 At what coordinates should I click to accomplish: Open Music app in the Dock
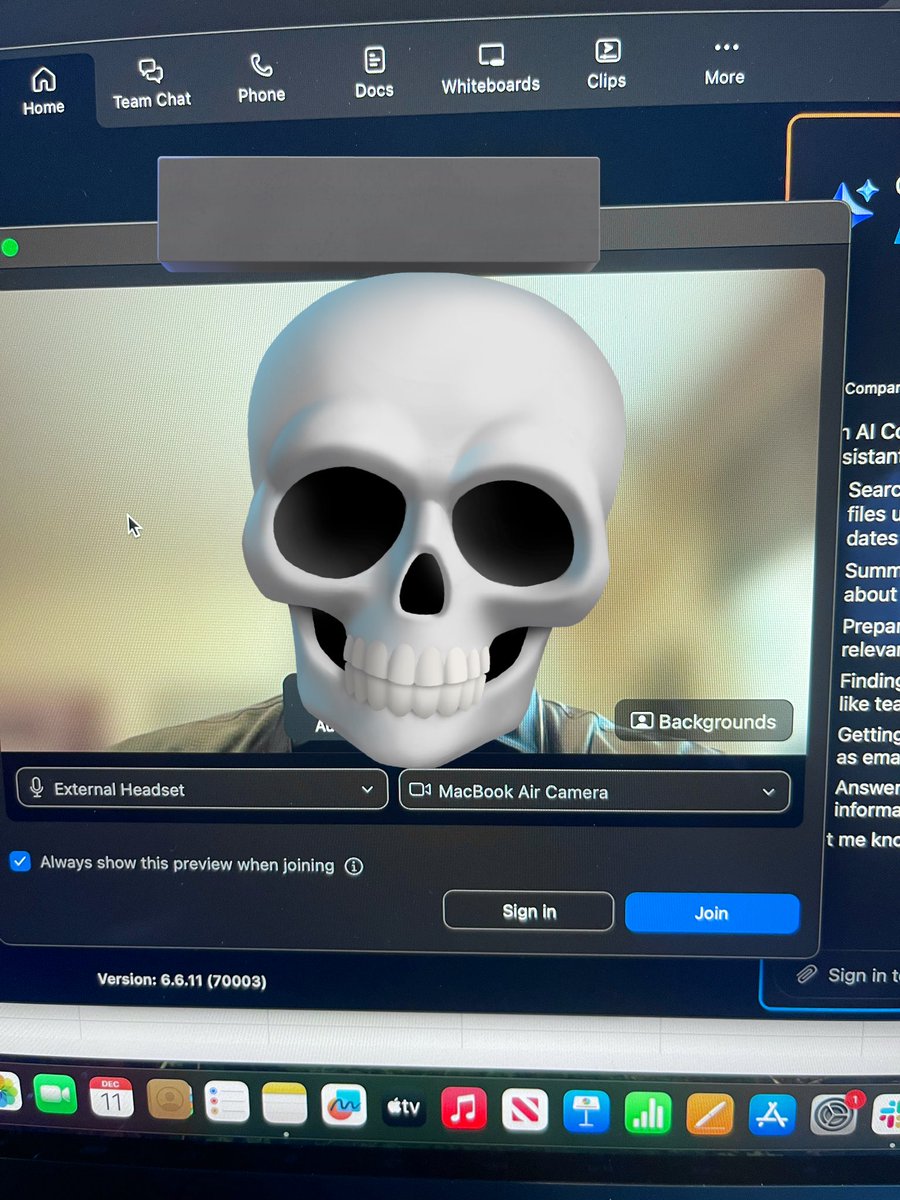pos(464,1109)
